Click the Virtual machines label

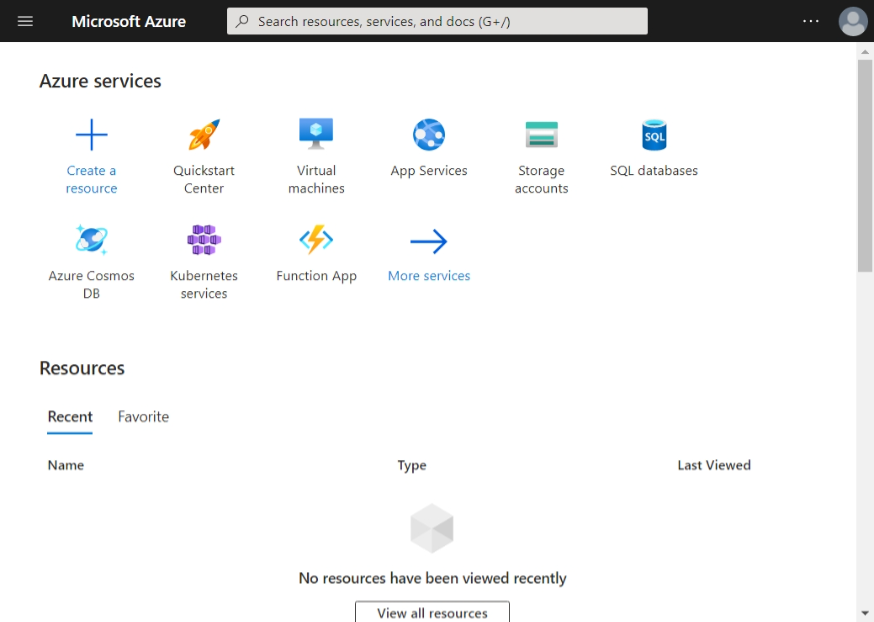click(x=316, y=179)
